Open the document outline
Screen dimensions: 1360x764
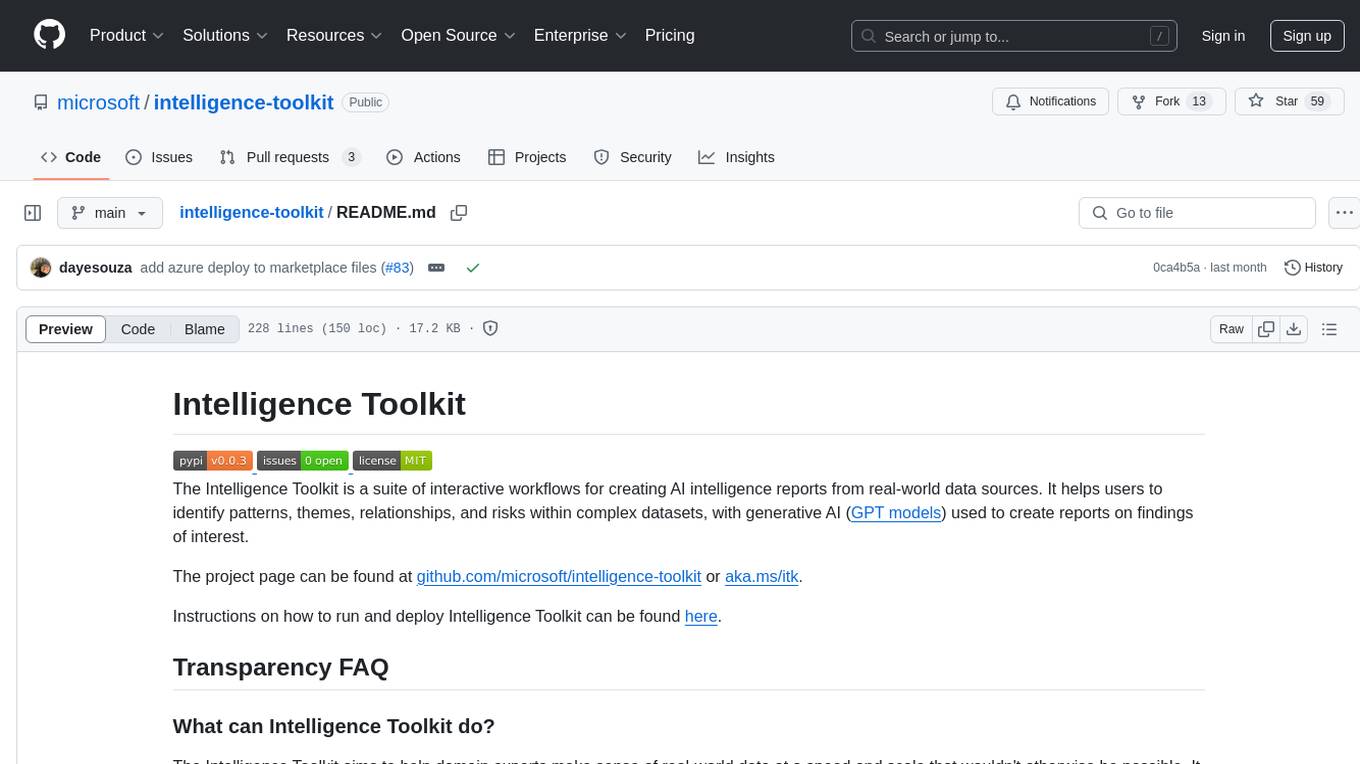(x=1329, y=329)
